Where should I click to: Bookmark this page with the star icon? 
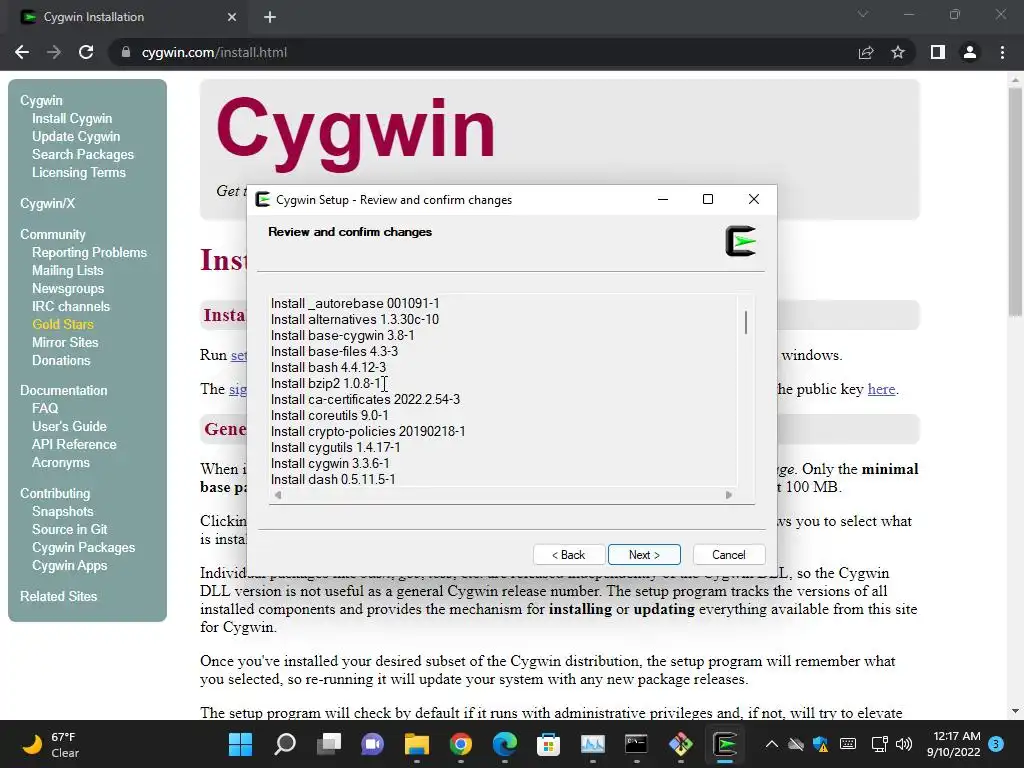(x=898, y=52)
